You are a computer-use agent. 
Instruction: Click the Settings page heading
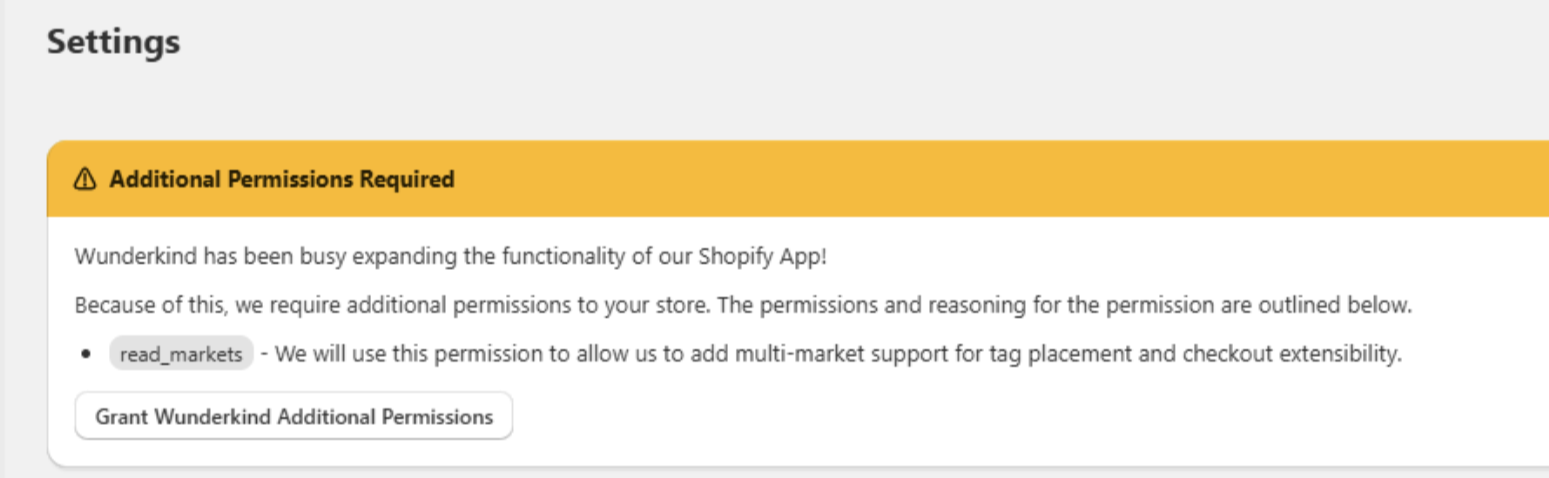point(114,42)
